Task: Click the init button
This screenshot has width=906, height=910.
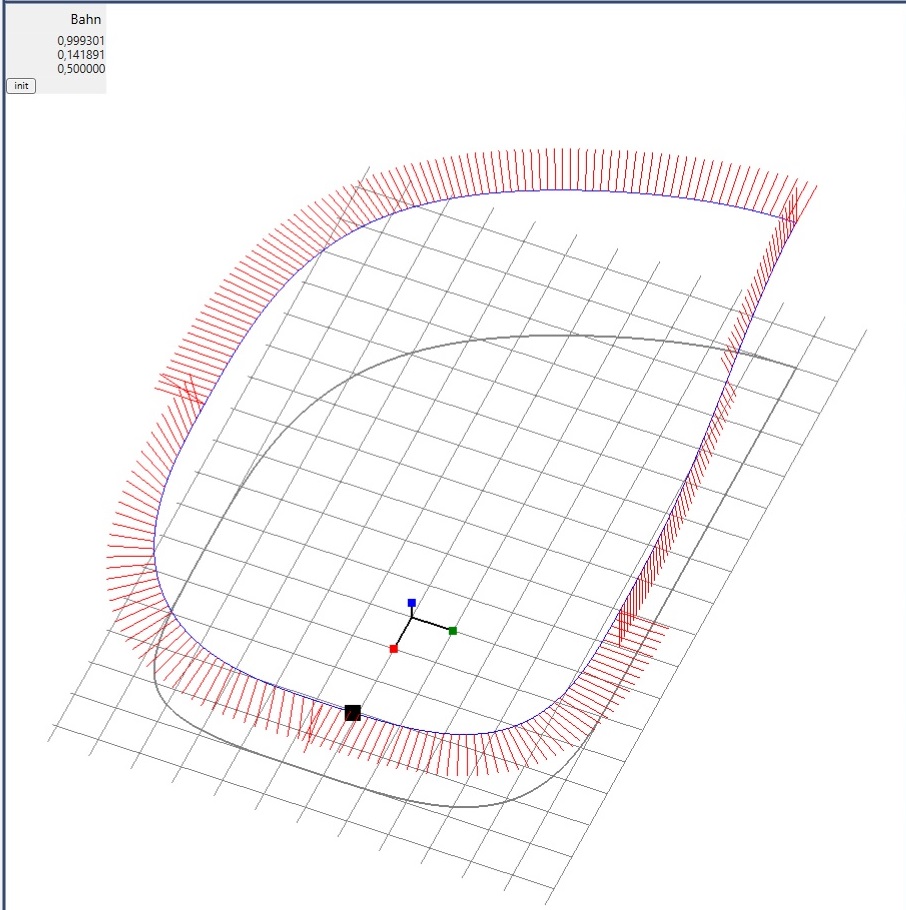Action: 21,86
